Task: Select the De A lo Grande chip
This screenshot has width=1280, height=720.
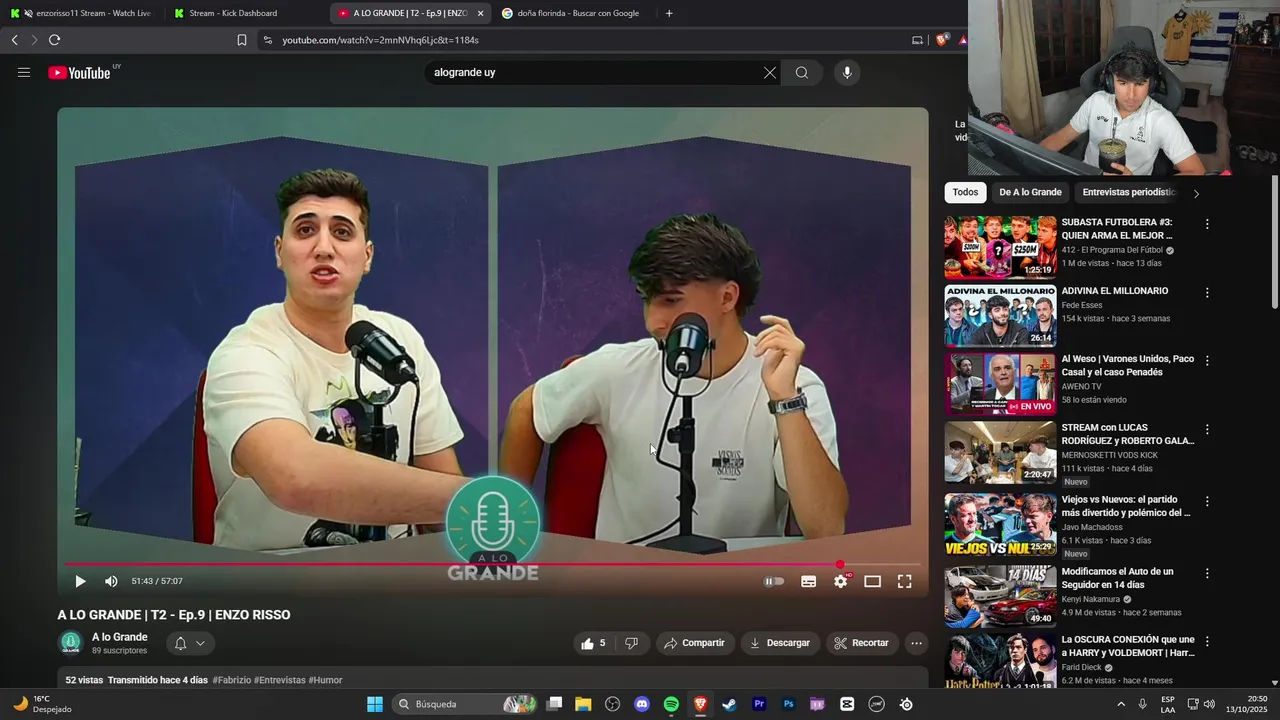Action: point(1030,192)
